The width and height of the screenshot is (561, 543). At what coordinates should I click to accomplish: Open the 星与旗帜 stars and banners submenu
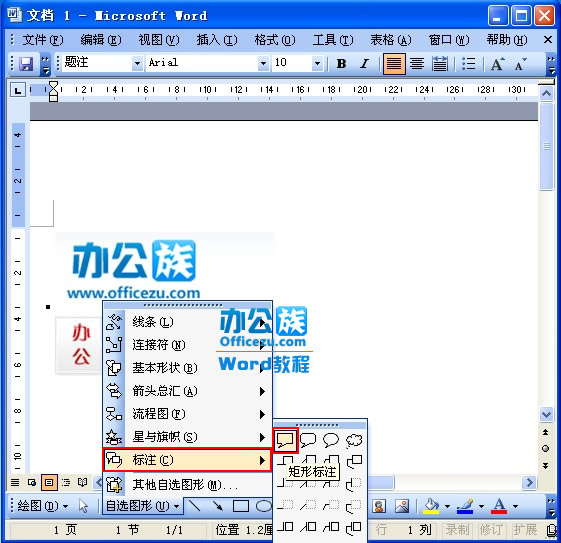tap(187, 437)
